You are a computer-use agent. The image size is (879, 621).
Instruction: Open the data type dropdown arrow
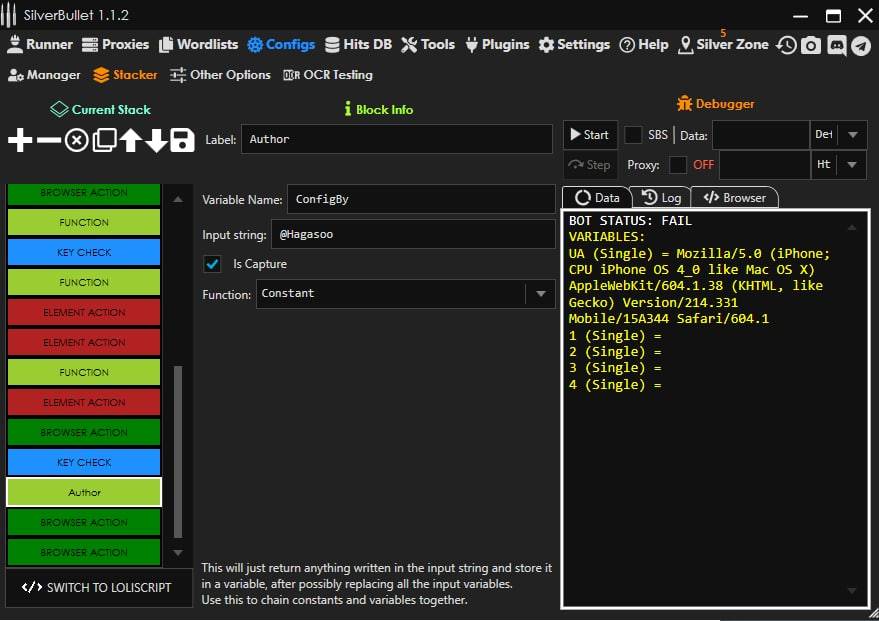pos(852,135)
